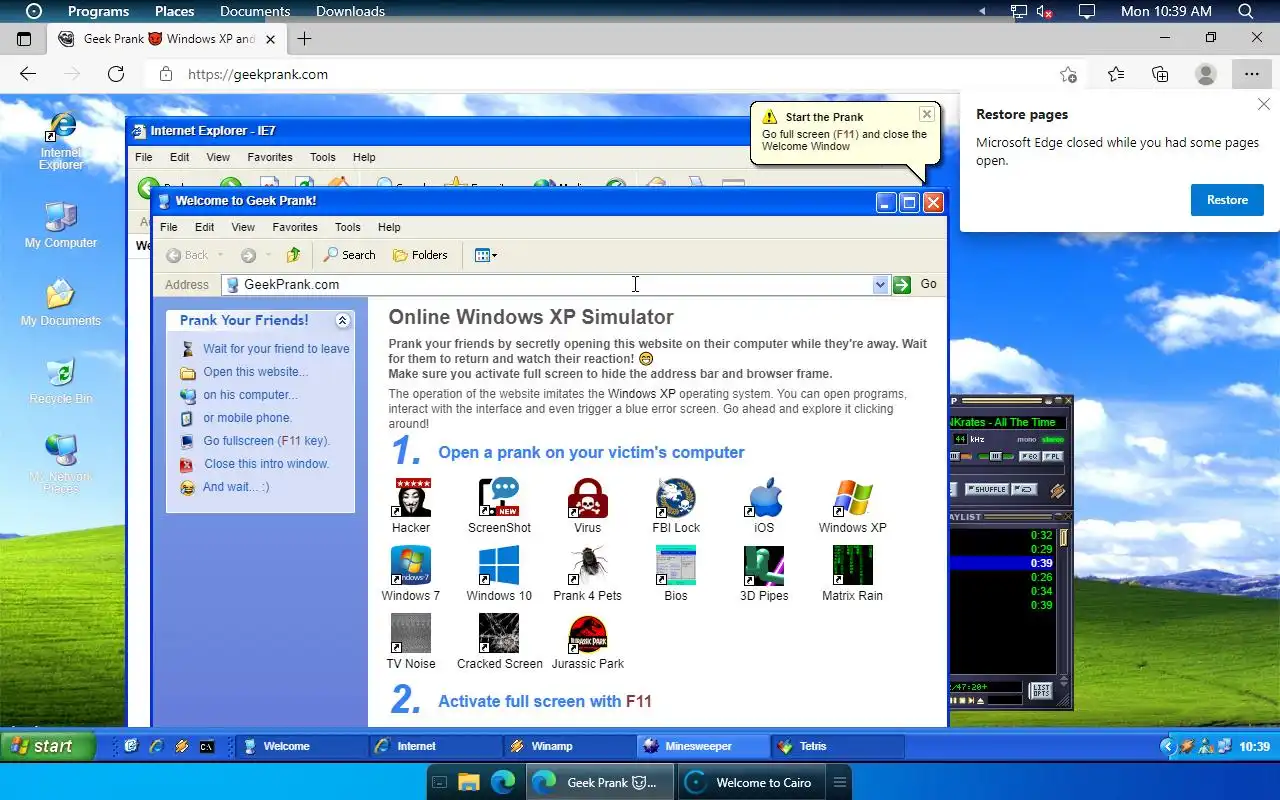
Task: Open the Address bar dropdown arrow
Action: (880, 285)
